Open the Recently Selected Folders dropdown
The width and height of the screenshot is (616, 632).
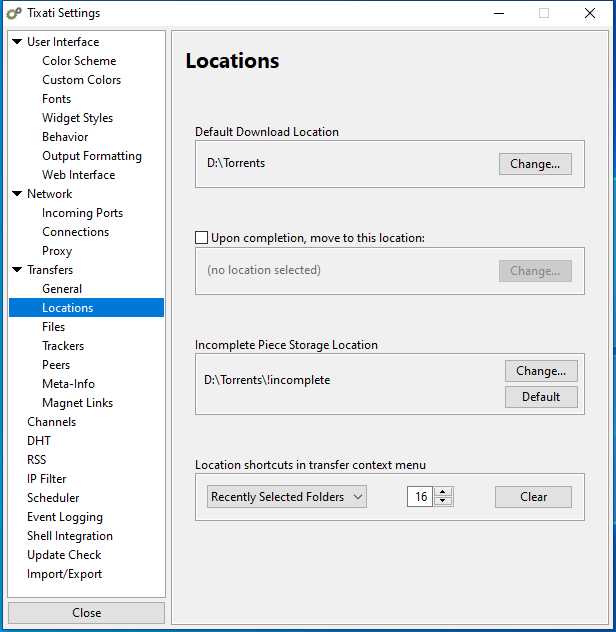[287, 497]
